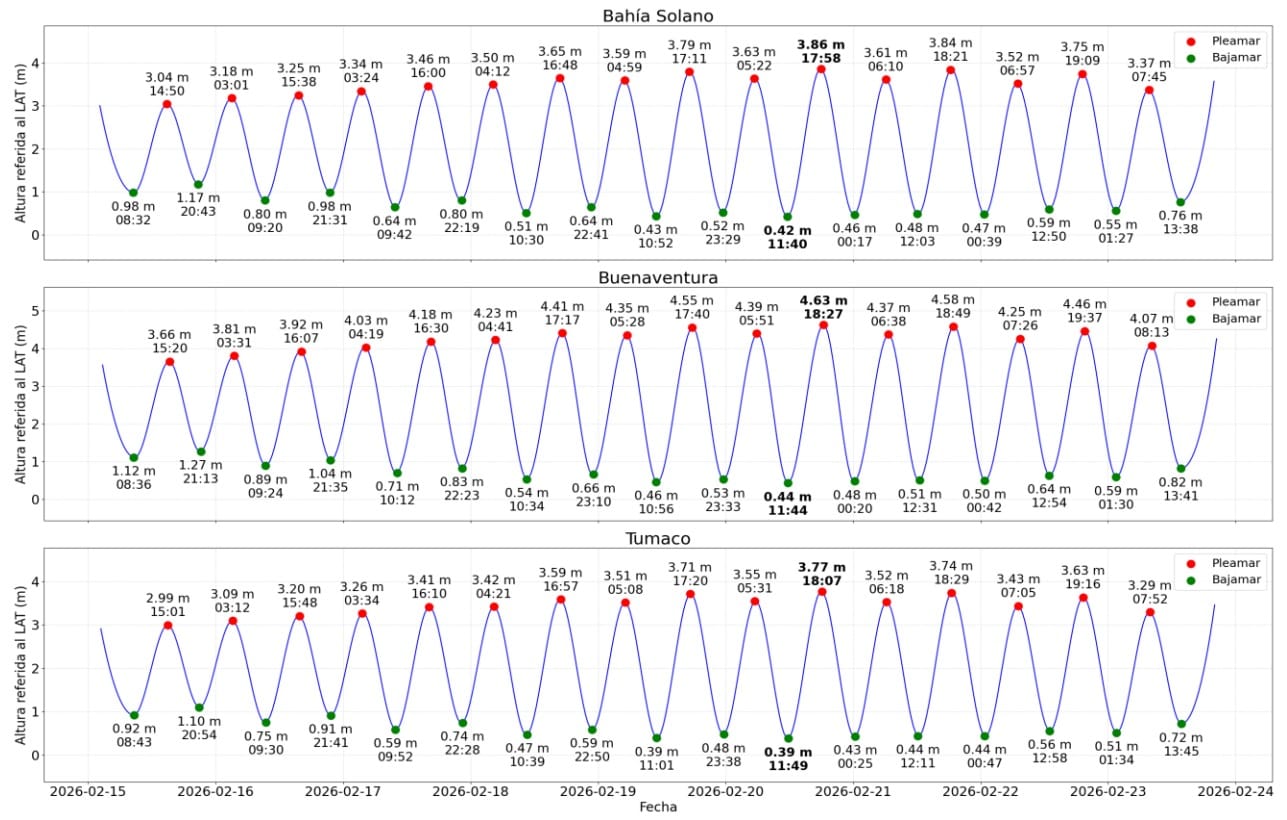Click the 3.77 m Tumaco high tide point
Viewport: 1287px width, 820px height.
(822, 592)
